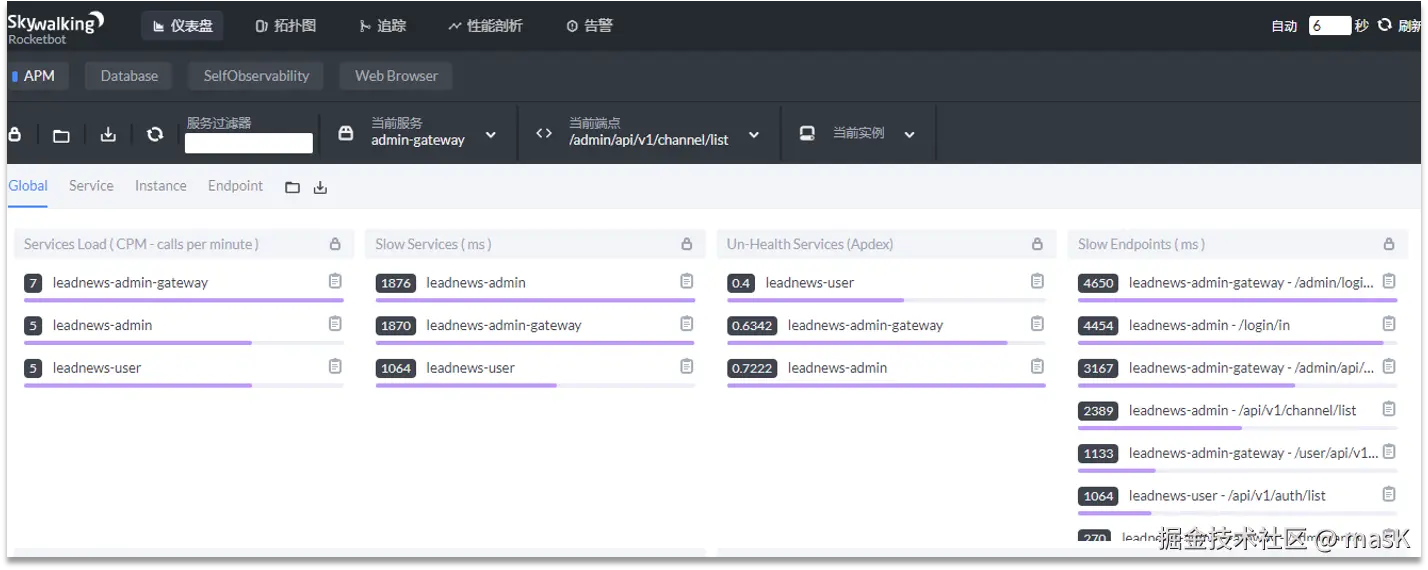Select the Database dashboard tab
Screen dimensions: 1428x570
129,76
